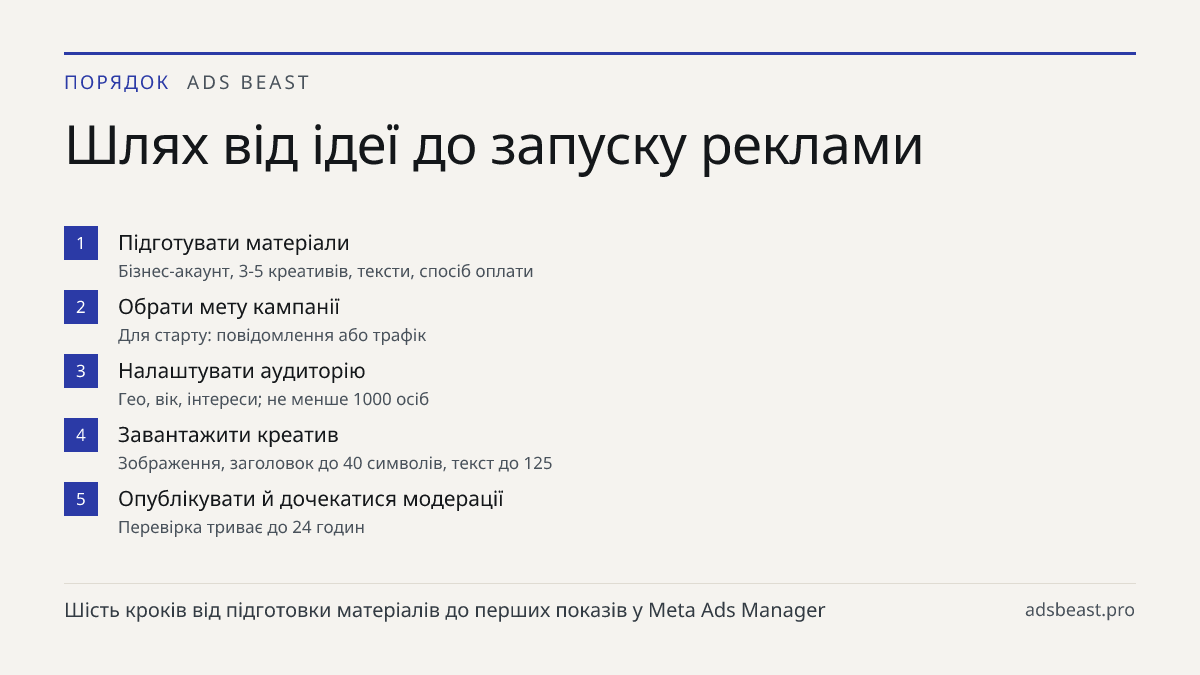Select the step title "Підготувати матеріали"
Image resolution: width=1200 pixels, height=675 pixels.
coord(234,243)
